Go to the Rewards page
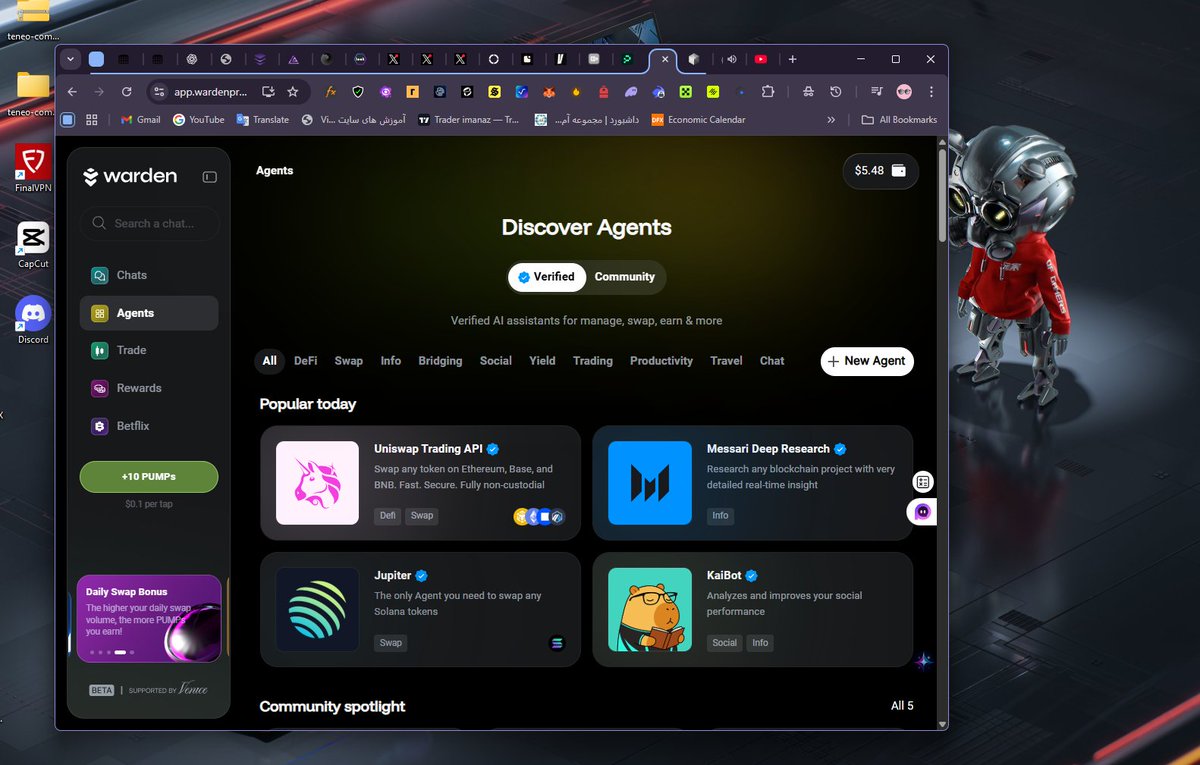Image resolution: width=1200 pixels, height=765 pixels. click(x=149, y=388)
